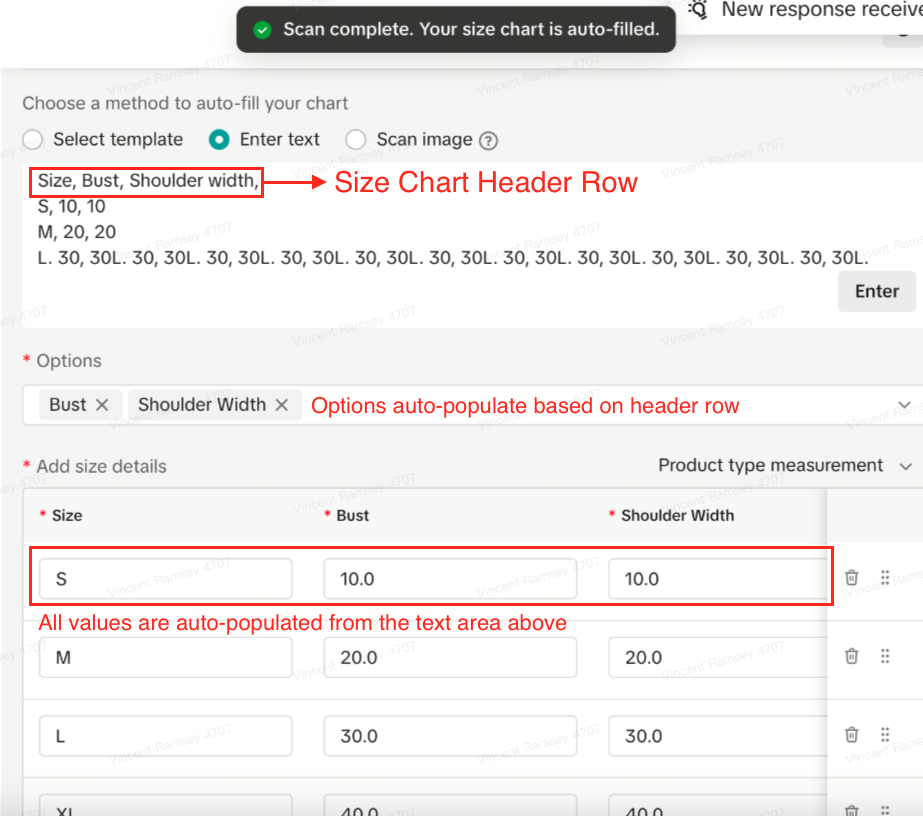Viewport: 923px width, 816px height.
Task: Select the Enter text radio button
Action: click(x=220, y=140)
